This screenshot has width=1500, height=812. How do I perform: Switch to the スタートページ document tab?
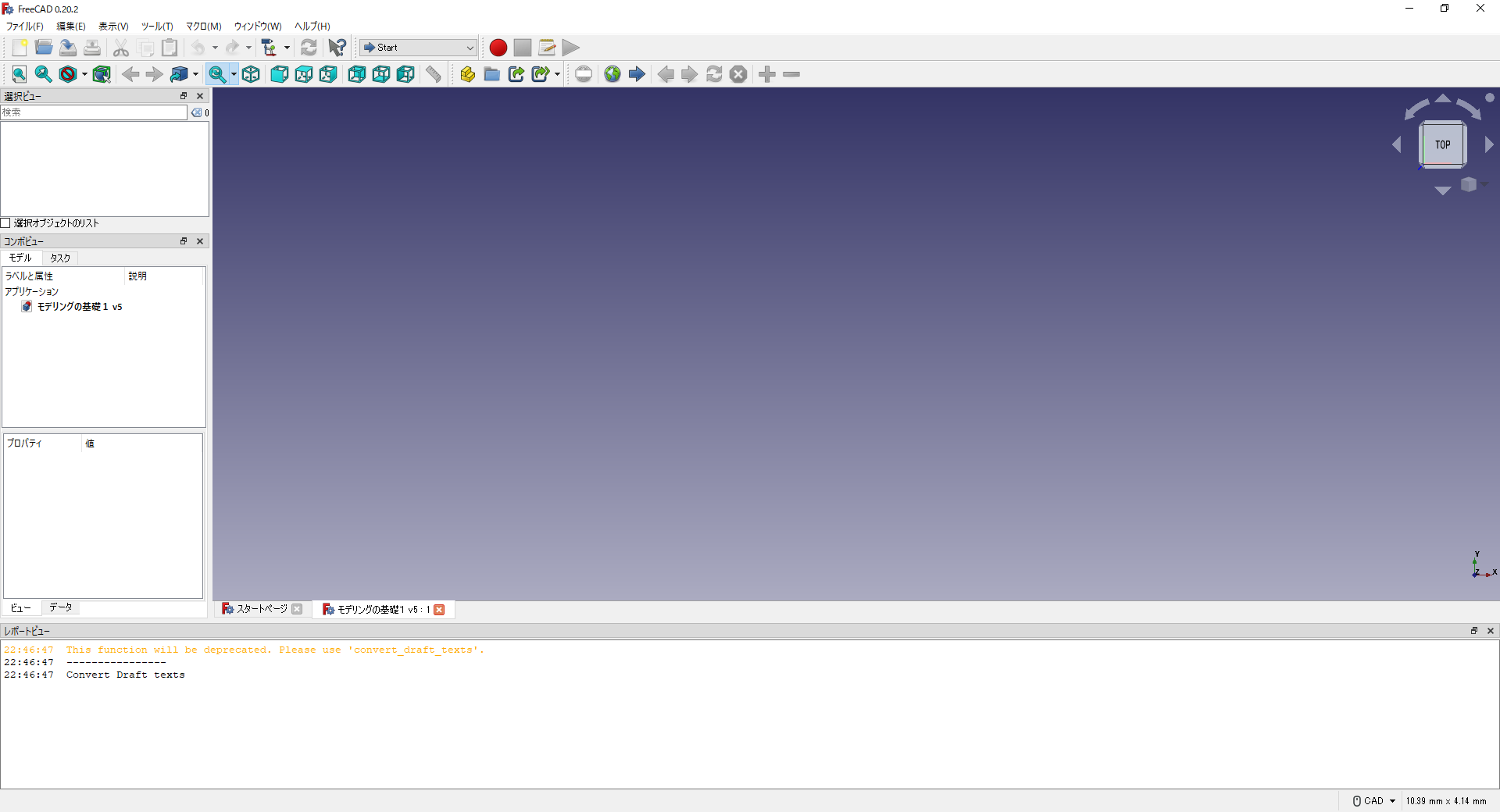pyautogui.click(x=262, y=609)
